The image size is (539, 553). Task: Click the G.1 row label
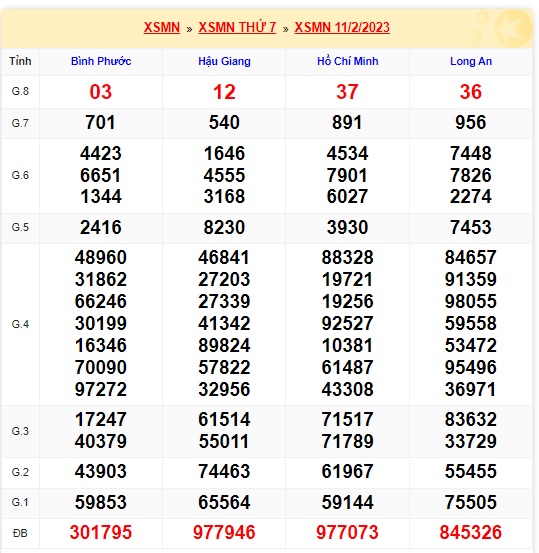(20, 502)
